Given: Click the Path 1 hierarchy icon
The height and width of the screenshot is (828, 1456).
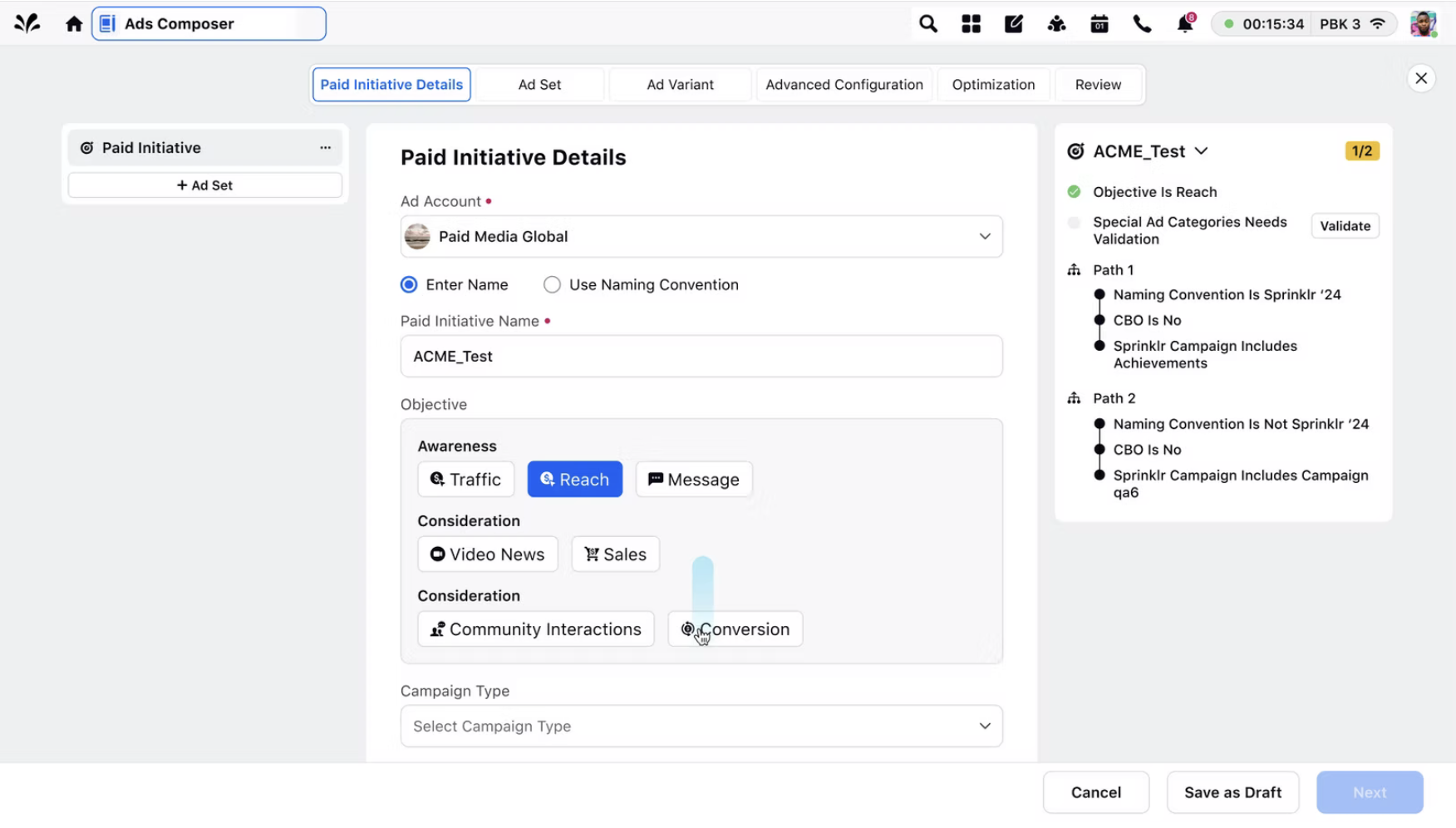Looking at the screenshot, I should click(1074, 269).
